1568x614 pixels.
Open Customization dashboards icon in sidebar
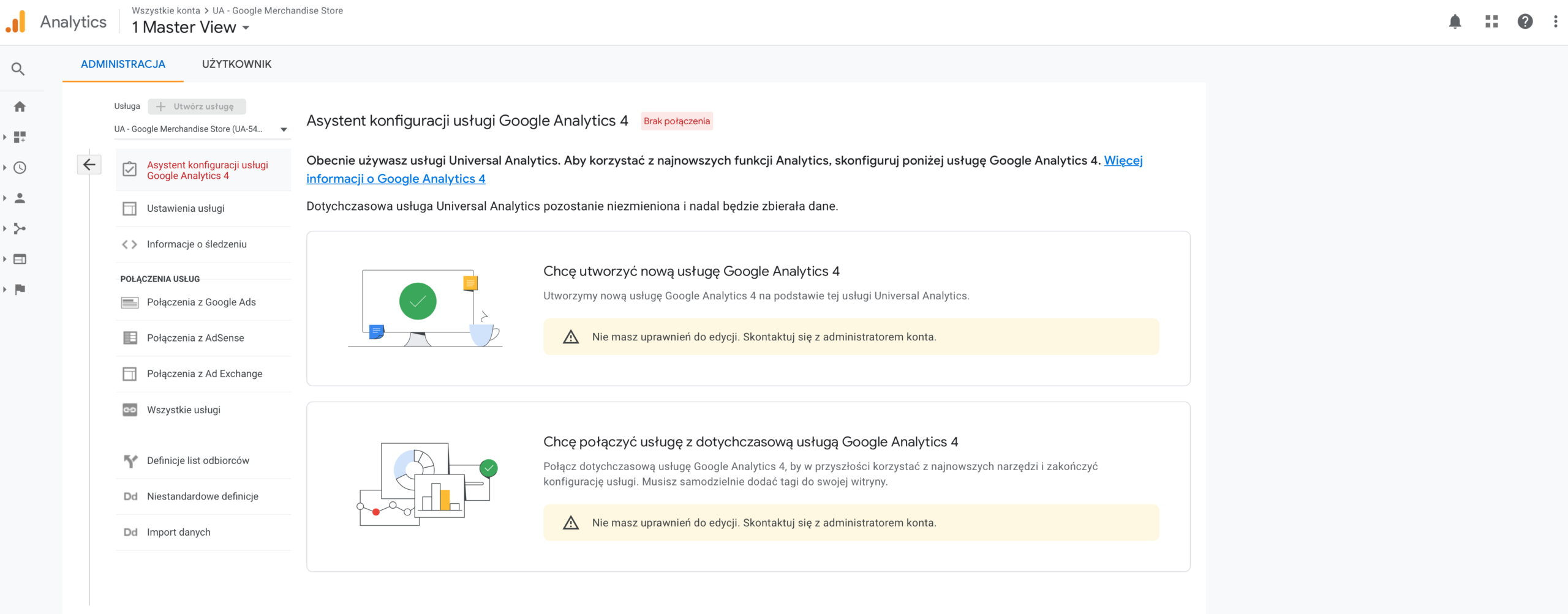(x=20, y=137)
